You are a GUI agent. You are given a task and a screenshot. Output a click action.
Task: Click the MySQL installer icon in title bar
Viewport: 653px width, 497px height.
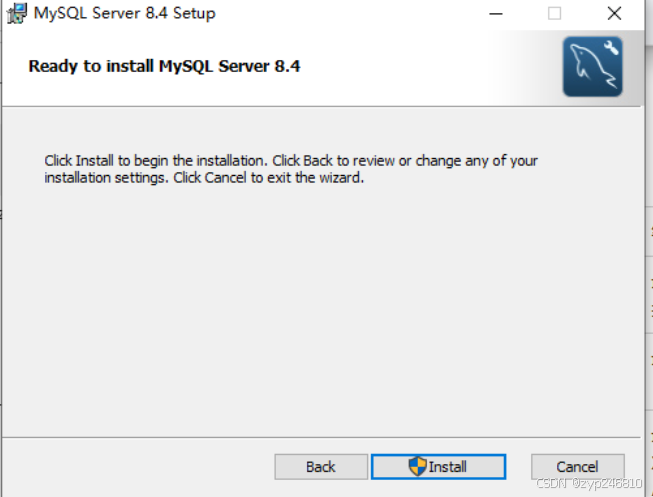17,13
